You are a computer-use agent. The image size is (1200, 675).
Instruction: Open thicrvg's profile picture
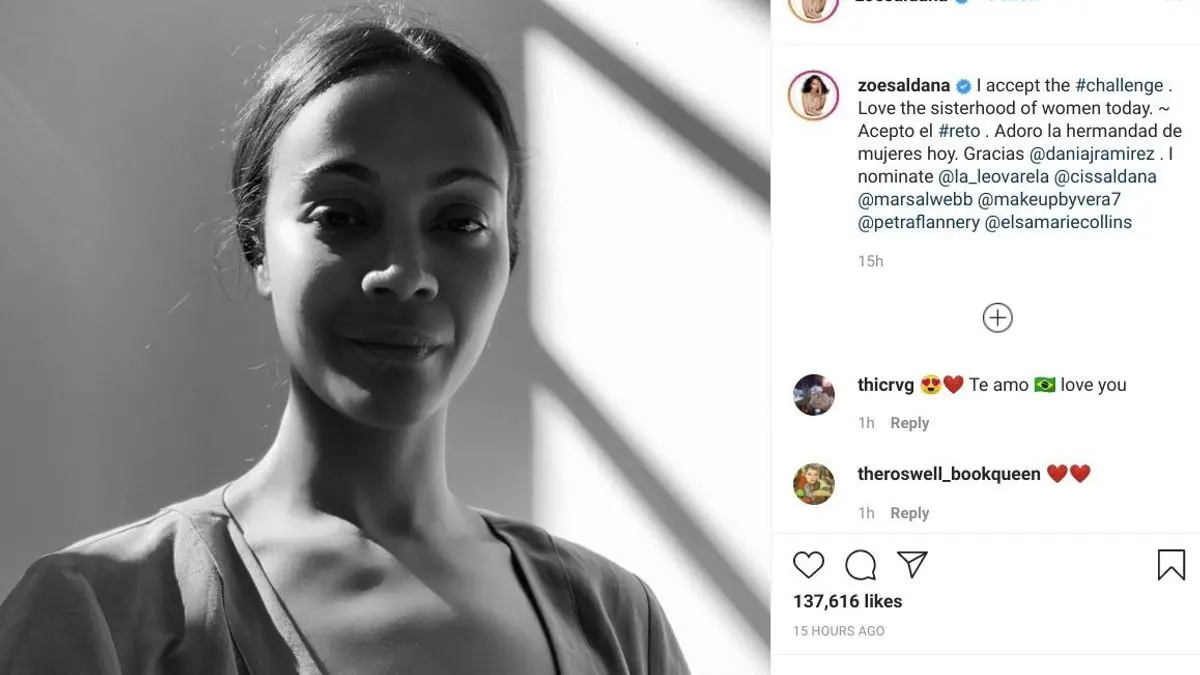(813, 395)
